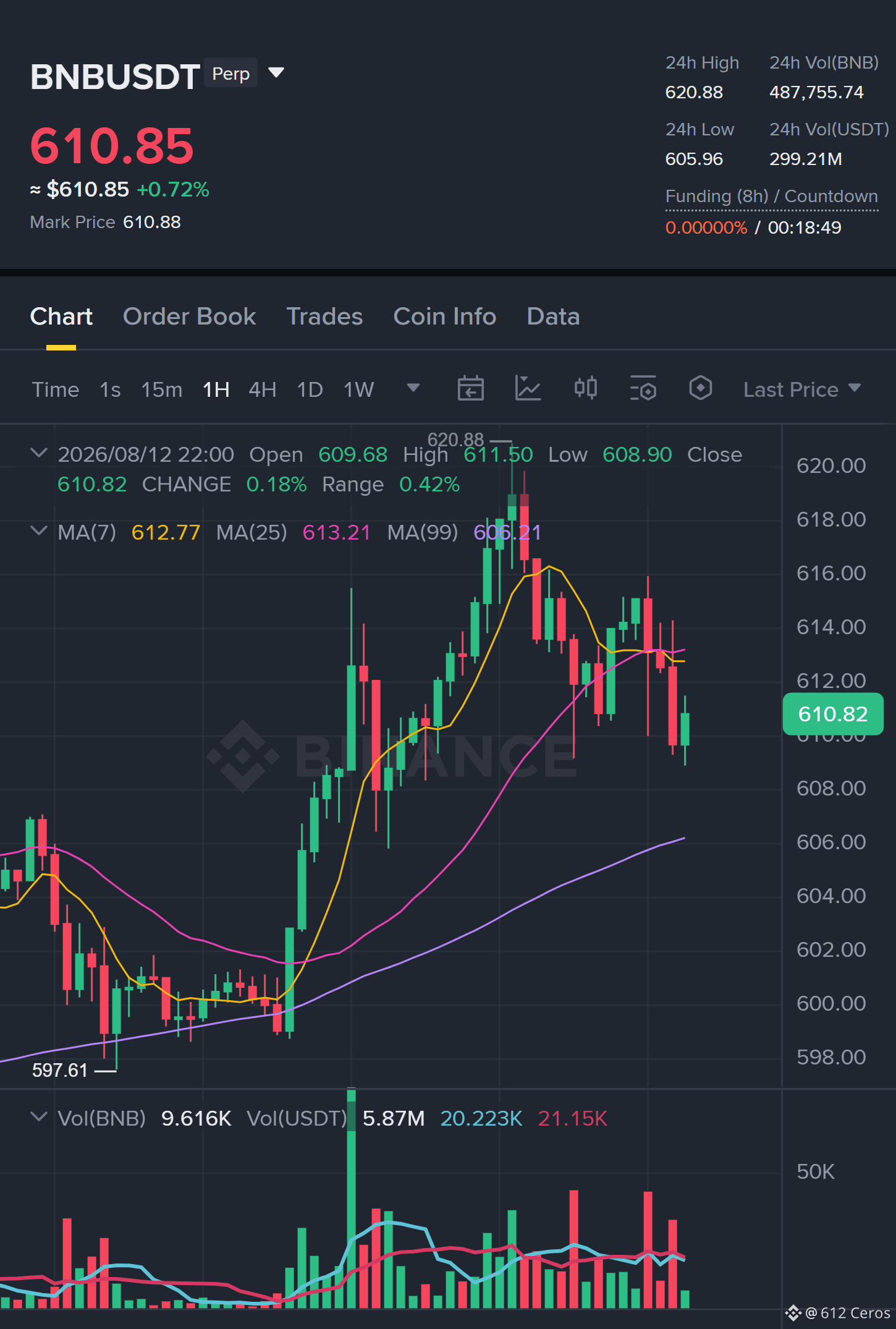
Task: Click the MA(7) value 612.77
Action: pyautogui.click(x=166, y=532)
